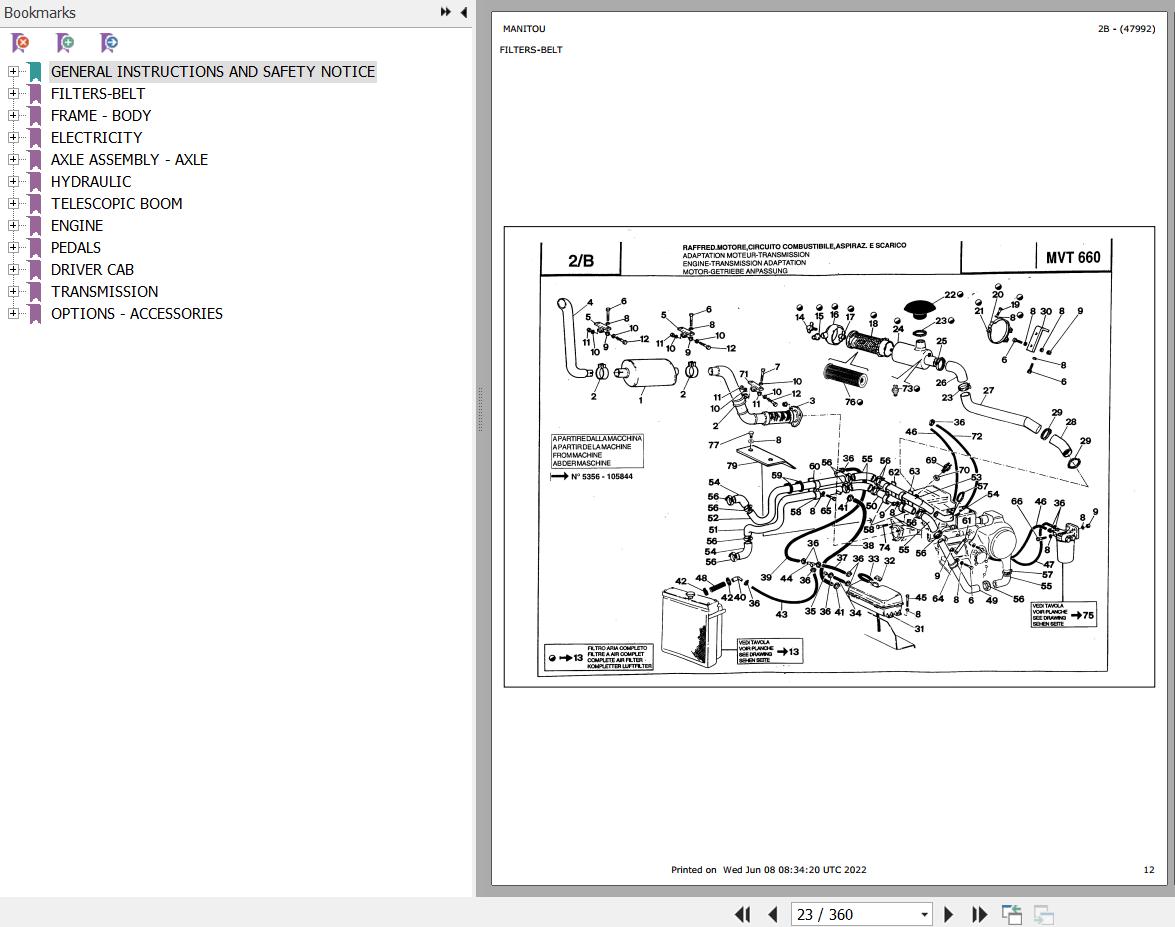Viewport: 1175px width, 927px height.
Task: Click the bookmark flag icon beside TELESCOPIC BOOM
Action: click(x=35, y=204)
